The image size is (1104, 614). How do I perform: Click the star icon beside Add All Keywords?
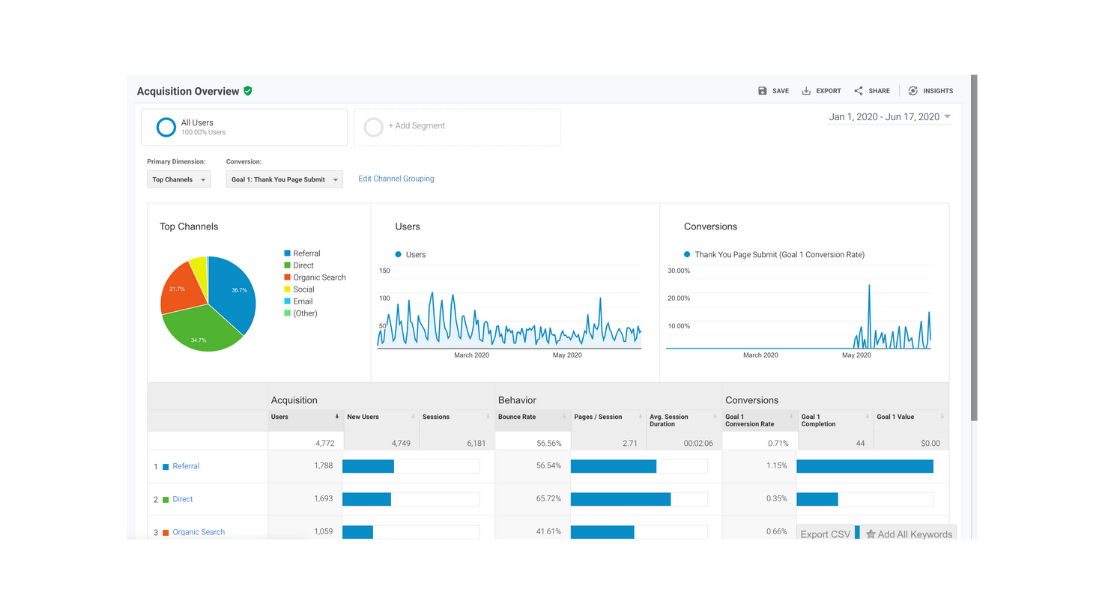click(870, 534)
